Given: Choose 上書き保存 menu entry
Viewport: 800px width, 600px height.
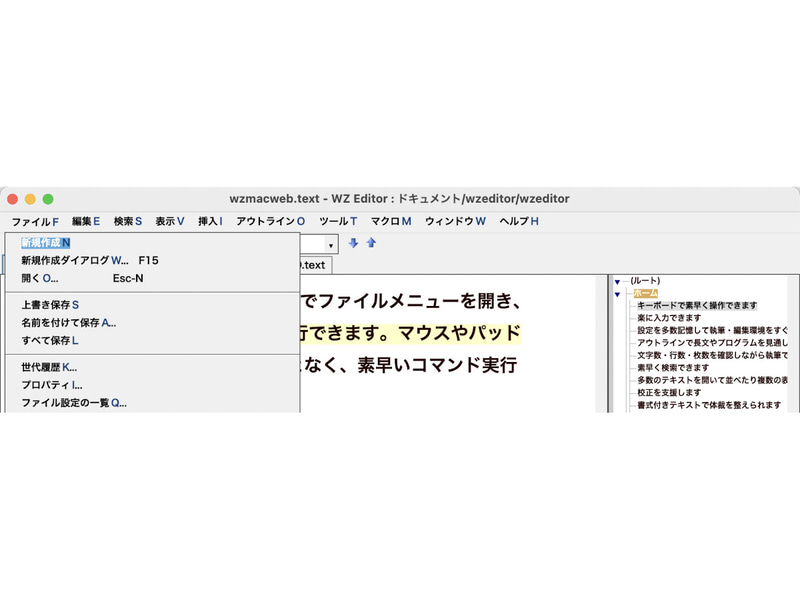Looking at the screenshot, I should click(x=152, y=305).
